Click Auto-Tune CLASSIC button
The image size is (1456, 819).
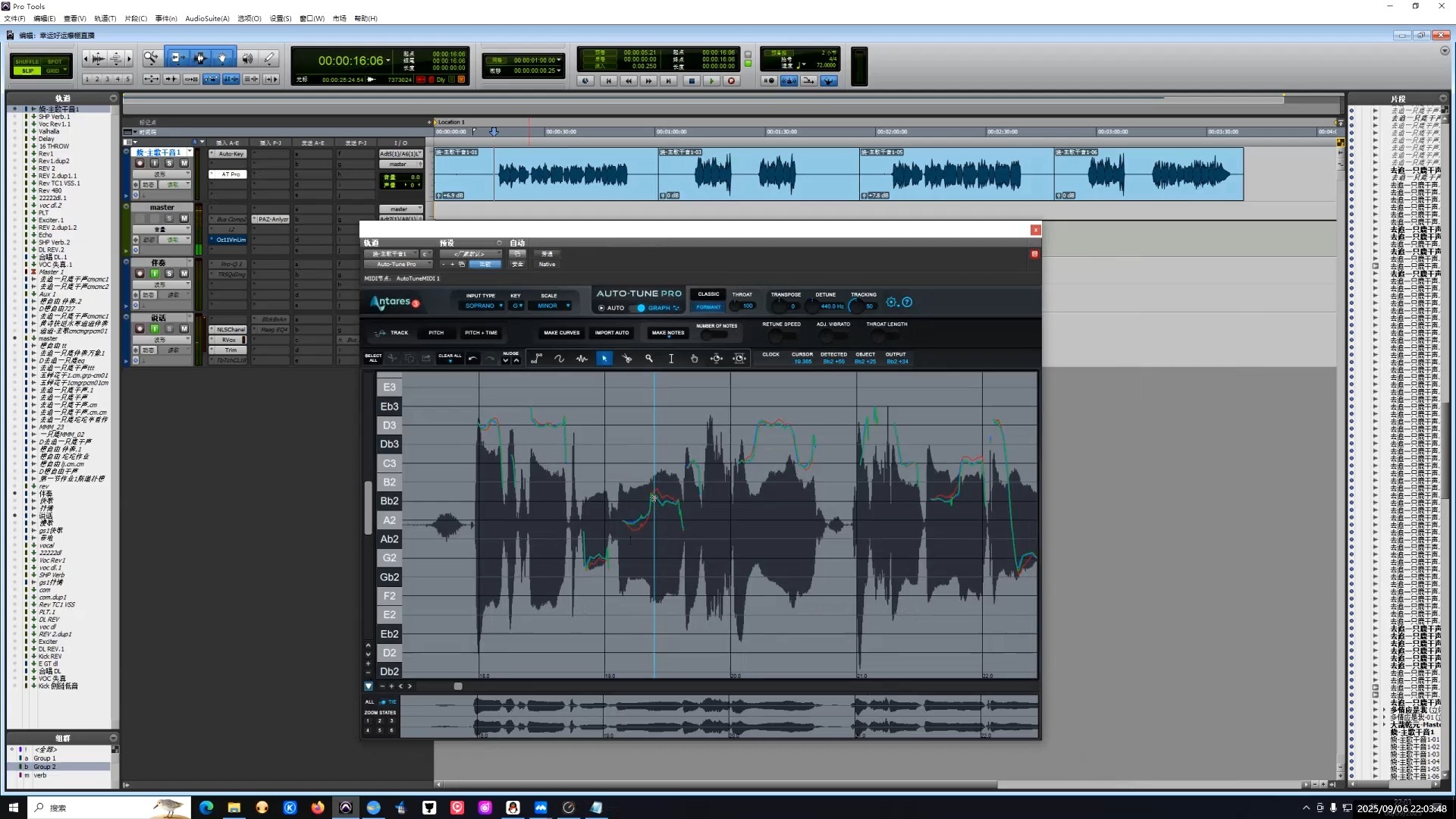[708, 294]
